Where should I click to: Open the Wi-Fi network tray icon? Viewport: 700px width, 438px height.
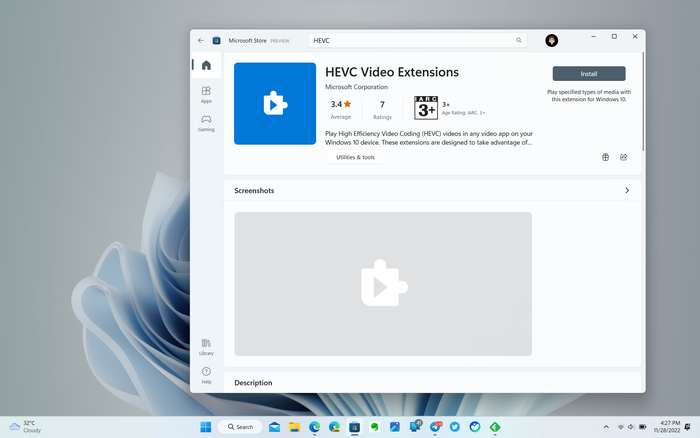click(x=621, y=427)
